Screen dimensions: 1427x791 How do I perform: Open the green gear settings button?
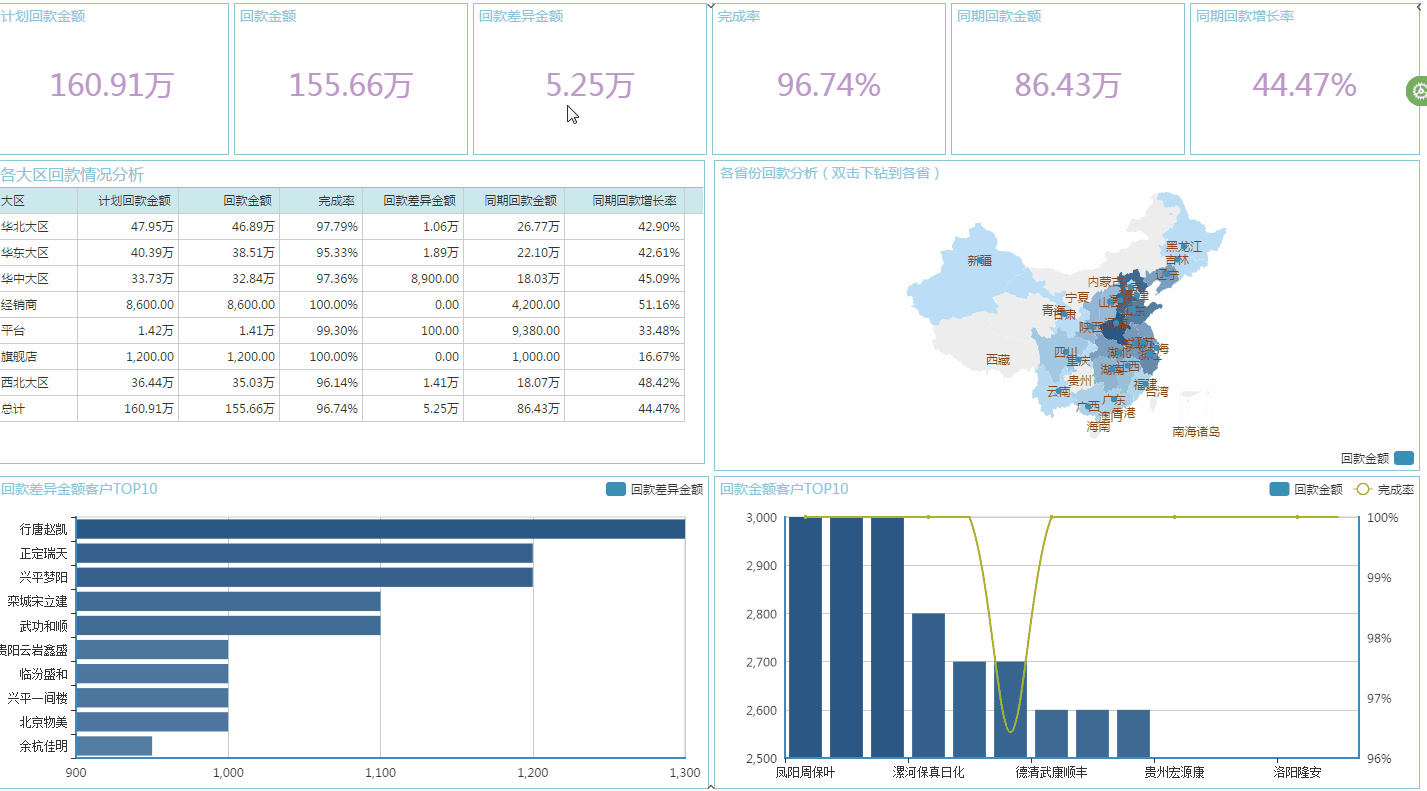[x=1418, y=91]
